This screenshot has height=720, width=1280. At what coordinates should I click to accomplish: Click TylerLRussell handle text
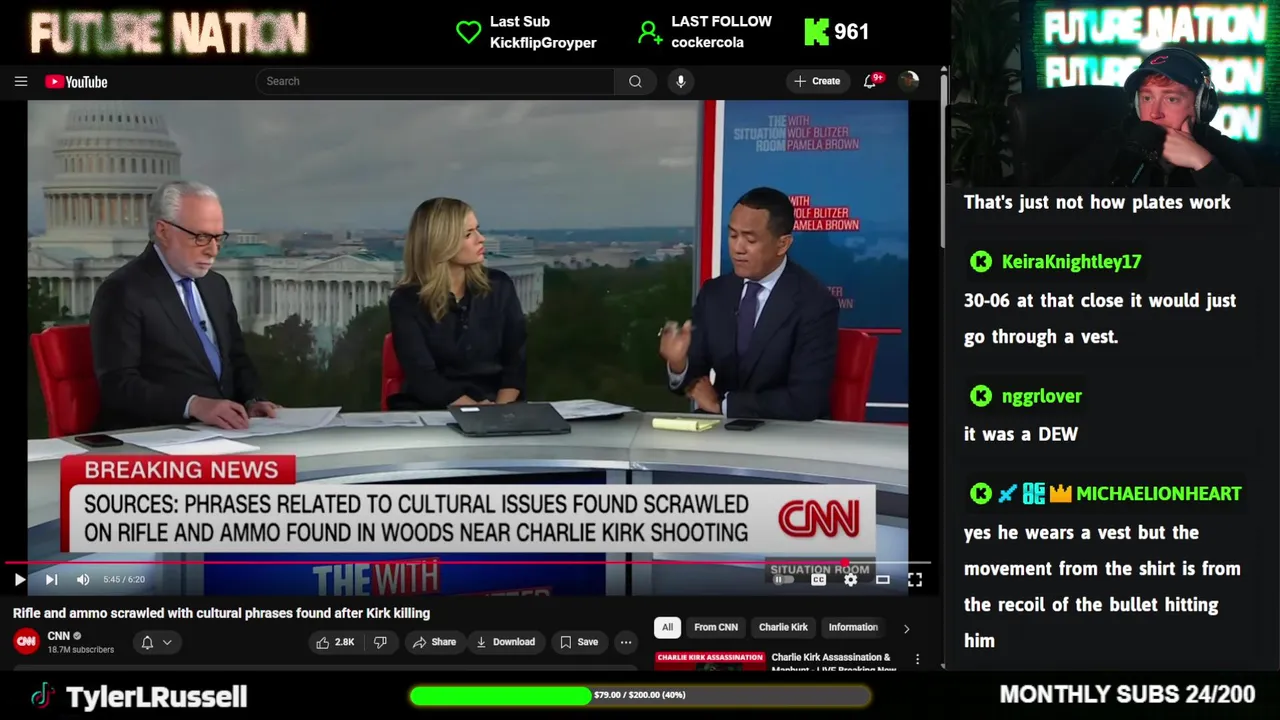point(156,697)
